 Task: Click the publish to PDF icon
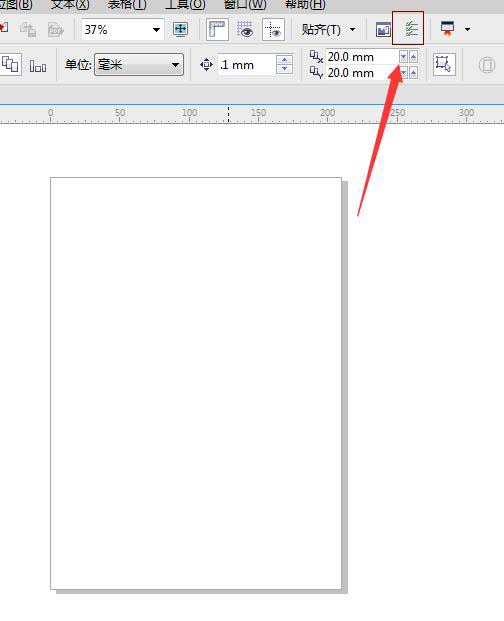point(55,30)
